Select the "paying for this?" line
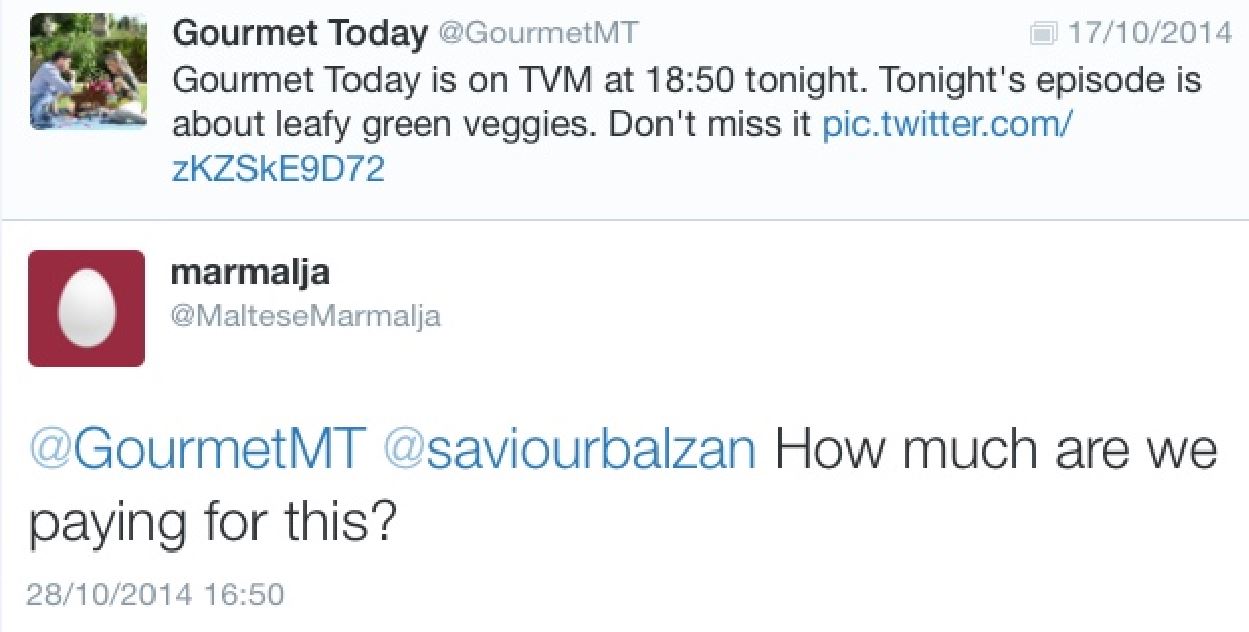Screen dimensions: 1249x632 tap(212, 523)
